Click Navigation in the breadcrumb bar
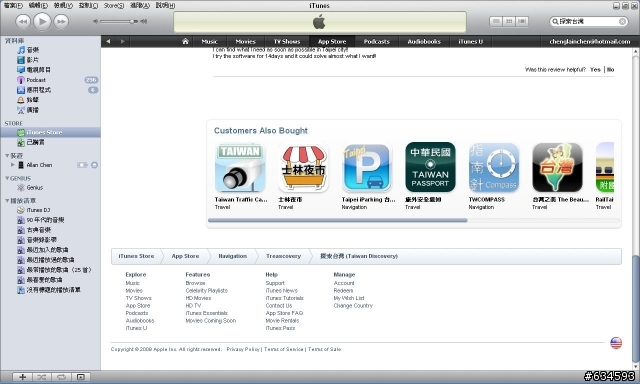The width and height of the screenshot is (640, 384). 232,256
